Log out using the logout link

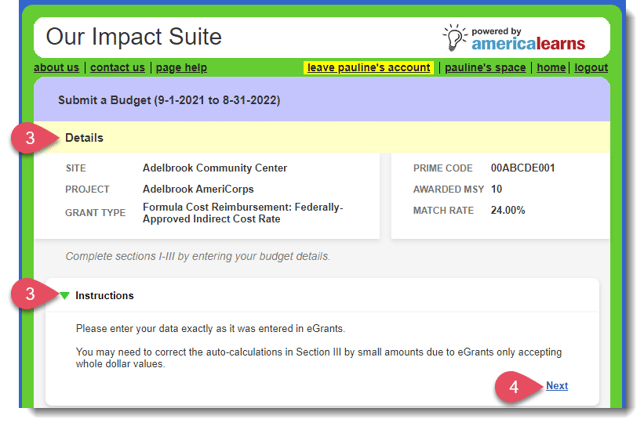[x=591, y=68]
